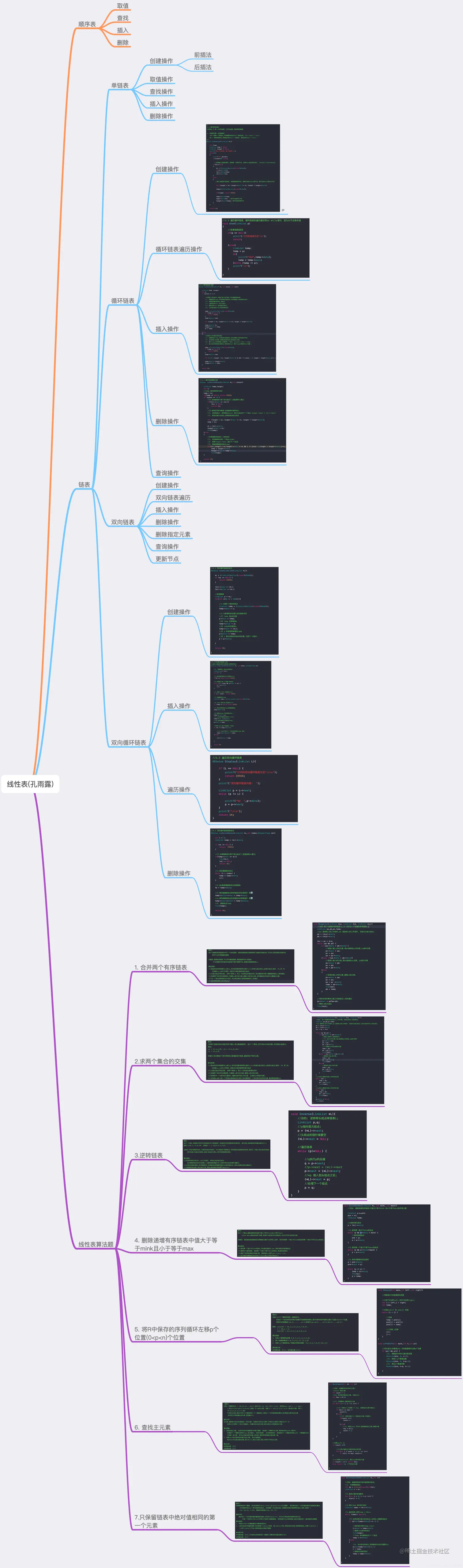Open the 双向循环链表 node
The width and height of the screenshot is (463, 1568).
tap(129, 743)
